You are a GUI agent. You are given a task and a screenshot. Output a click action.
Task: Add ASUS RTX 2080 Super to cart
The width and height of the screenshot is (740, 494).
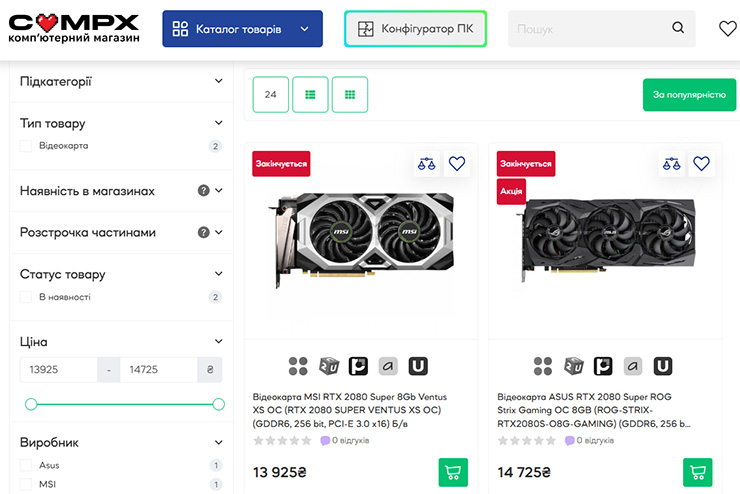point(697,472)
